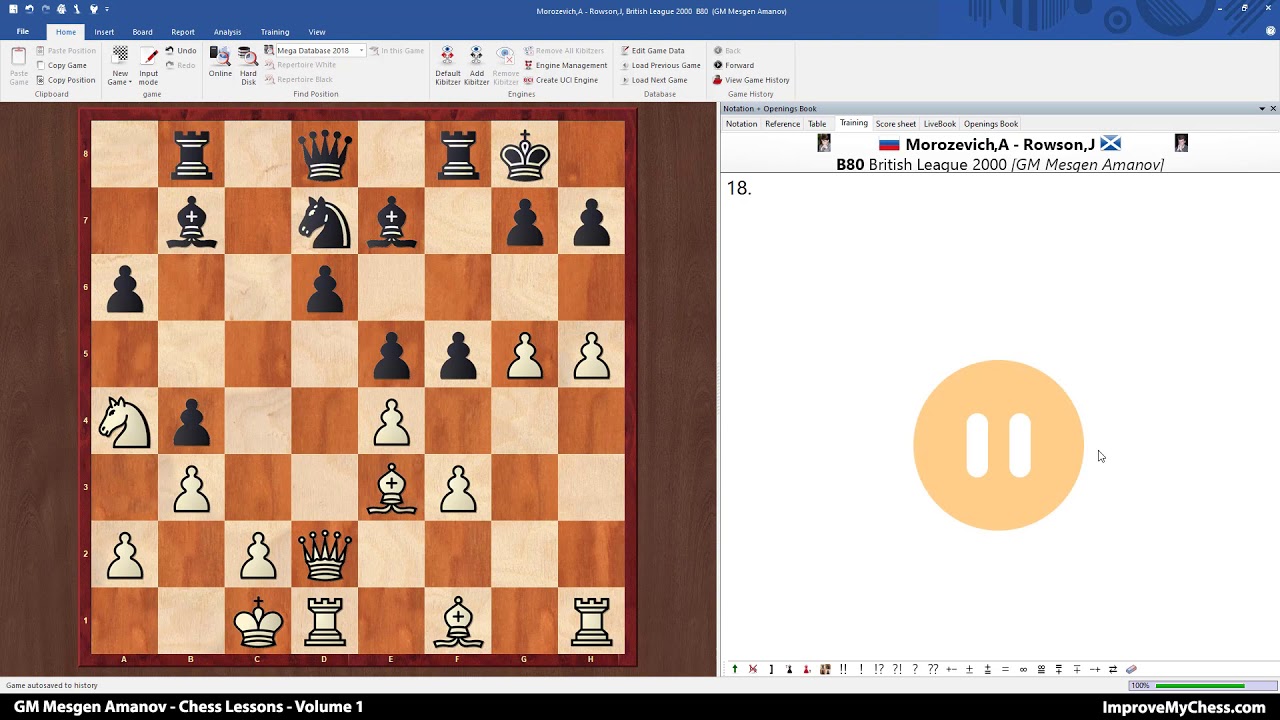Load Next Game from the database

[x=654, y=80]
